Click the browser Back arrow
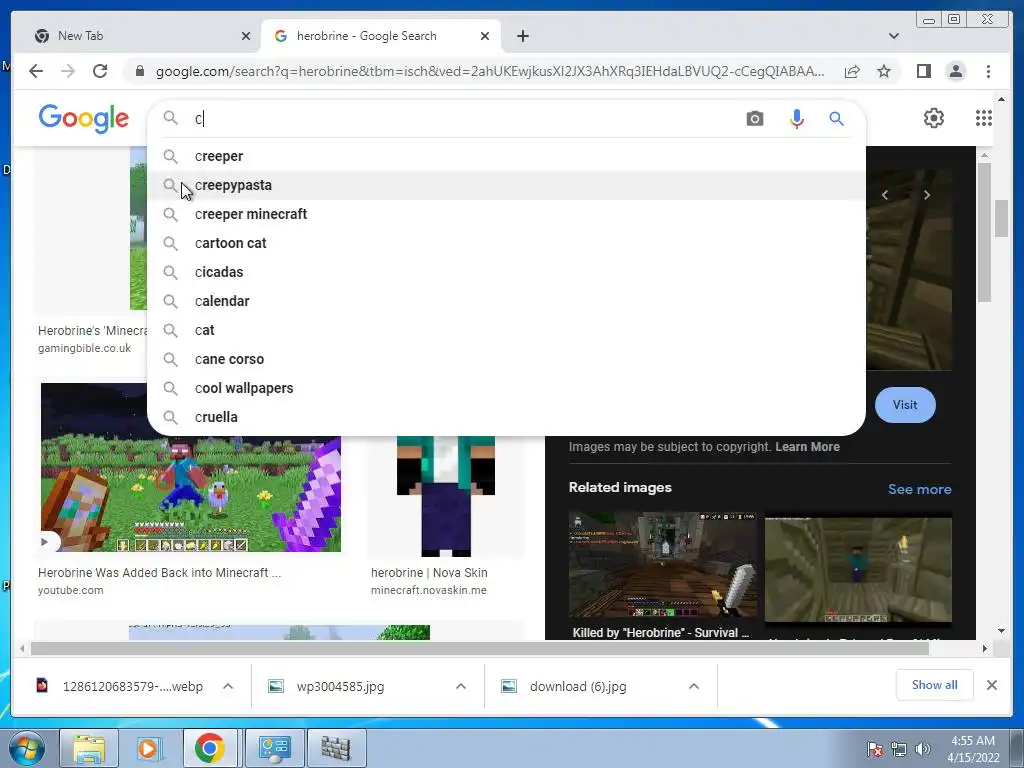Image resolution: width=1024 pixels, height=768 pixels. (x=36, y=71)
